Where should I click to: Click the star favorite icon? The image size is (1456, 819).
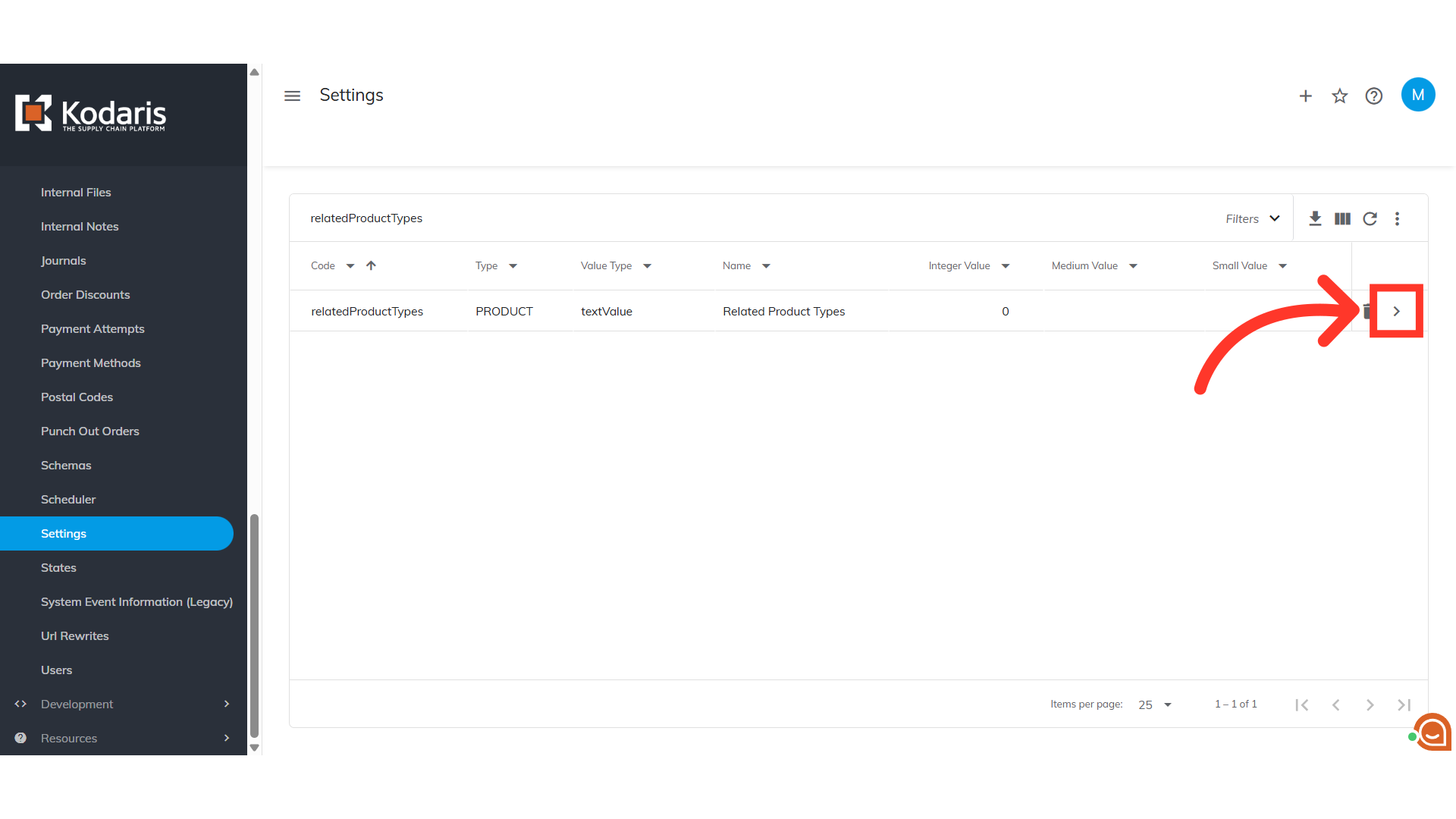(x=1339, y=96)
